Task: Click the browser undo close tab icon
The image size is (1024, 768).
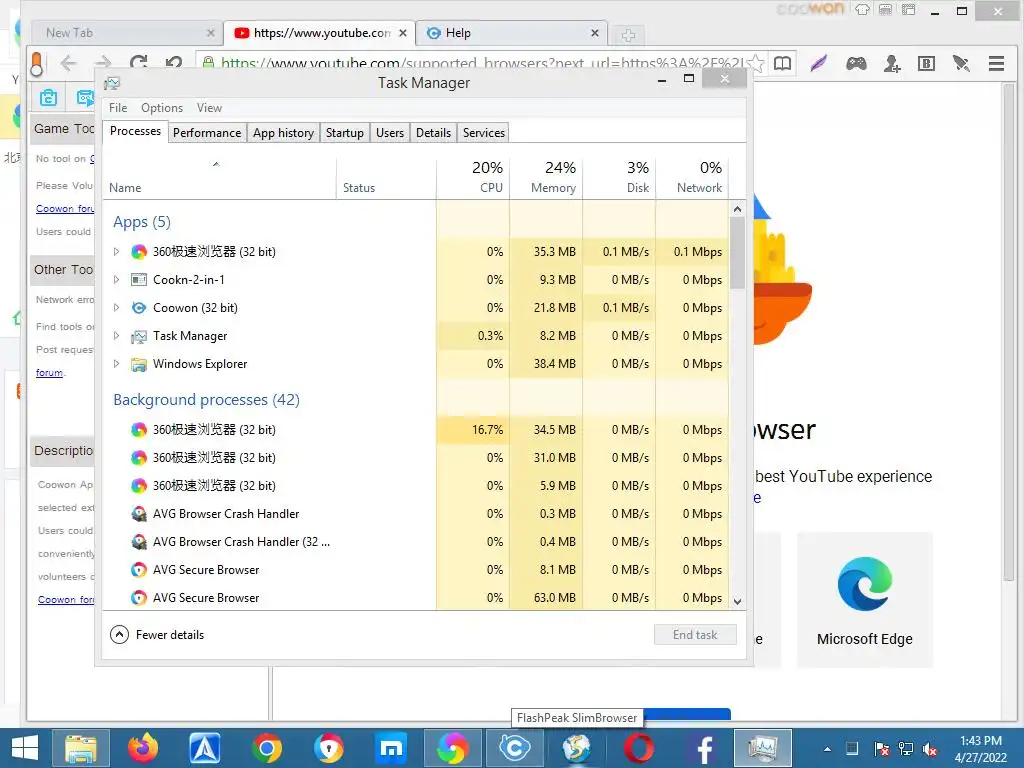Action: (x=174, y=63)
